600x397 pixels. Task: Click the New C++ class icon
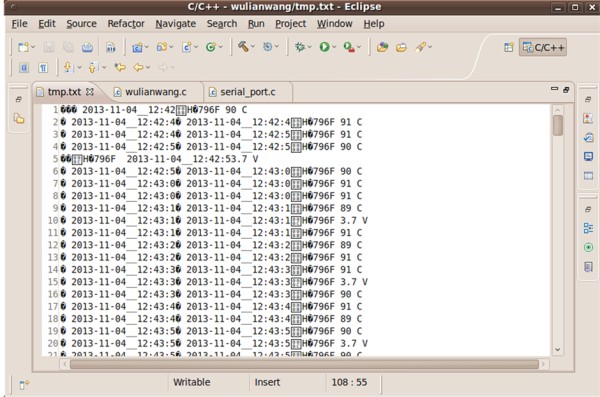pyautogui.click(x=210, y=47)
